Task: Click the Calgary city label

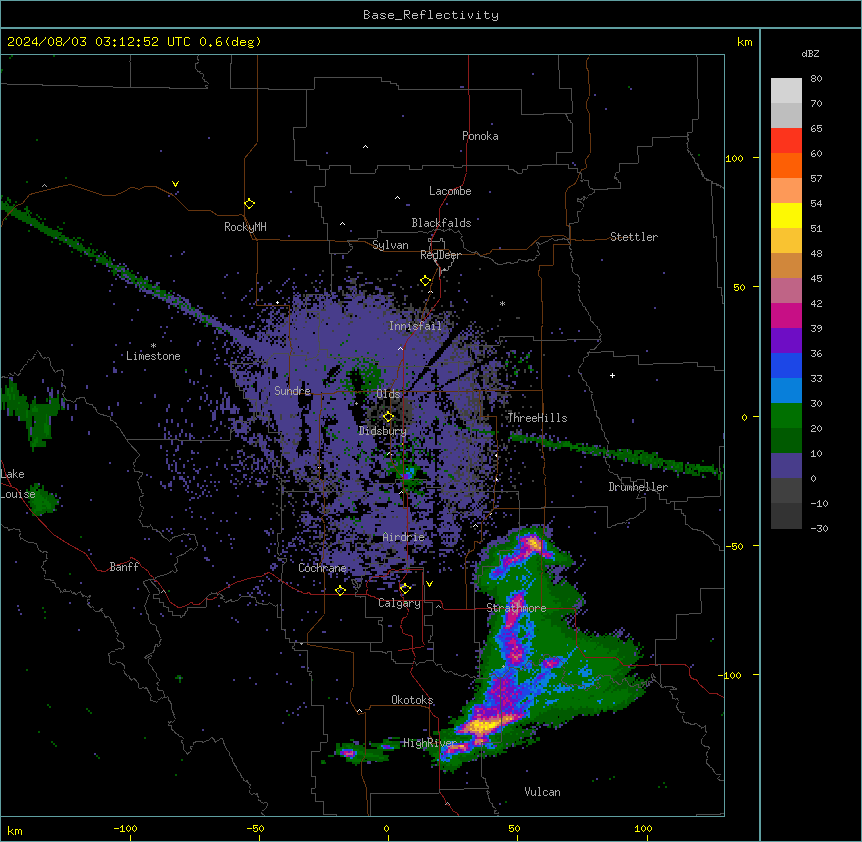Action: (x=399, y=603)
